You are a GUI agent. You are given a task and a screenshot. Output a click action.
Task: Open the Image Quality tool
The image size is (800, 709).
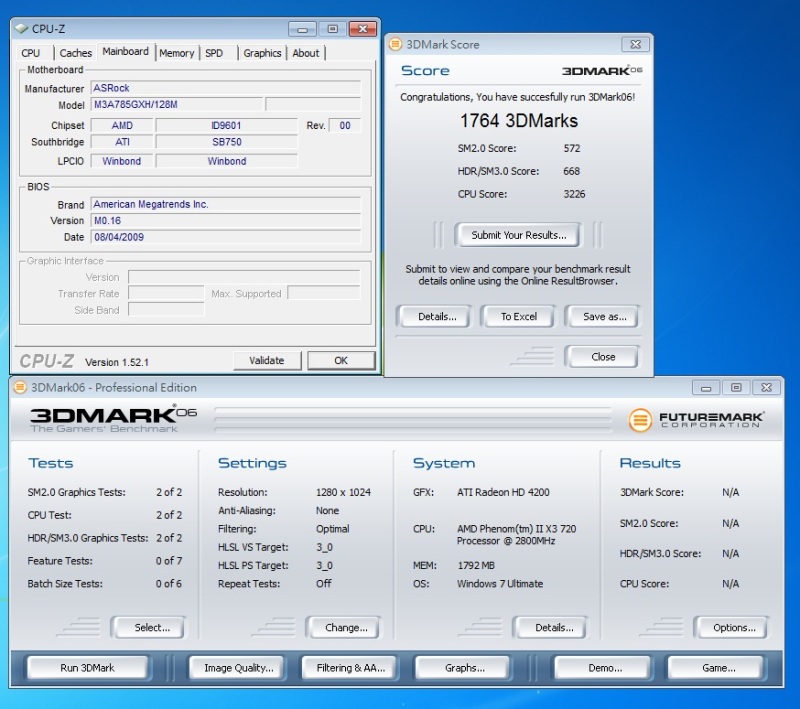[x=239, y=668]
